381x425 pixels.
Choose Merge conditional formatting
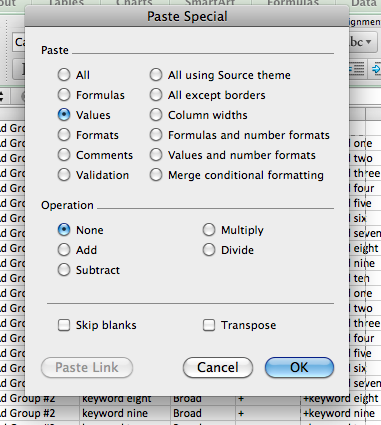(156, 175)
